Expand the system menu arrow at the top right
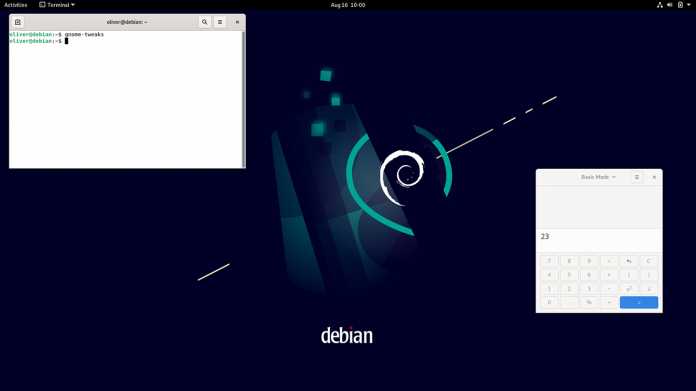The width and height of the screenshot is (696, 391). click(x=689, y=5)
